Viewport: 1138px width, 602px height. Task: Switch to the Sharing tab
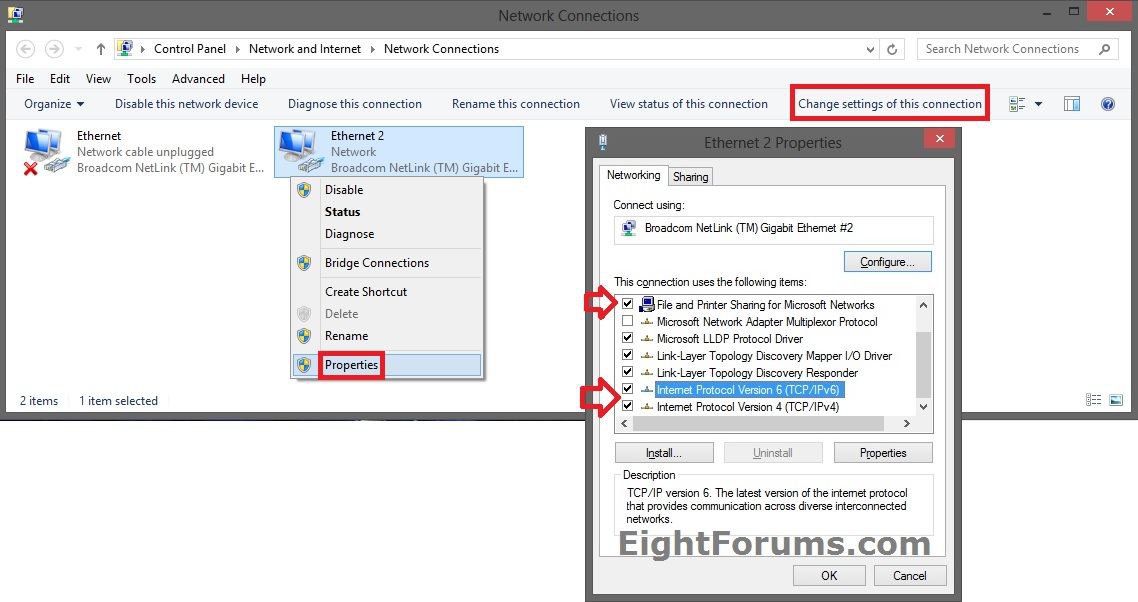point(690,177)
